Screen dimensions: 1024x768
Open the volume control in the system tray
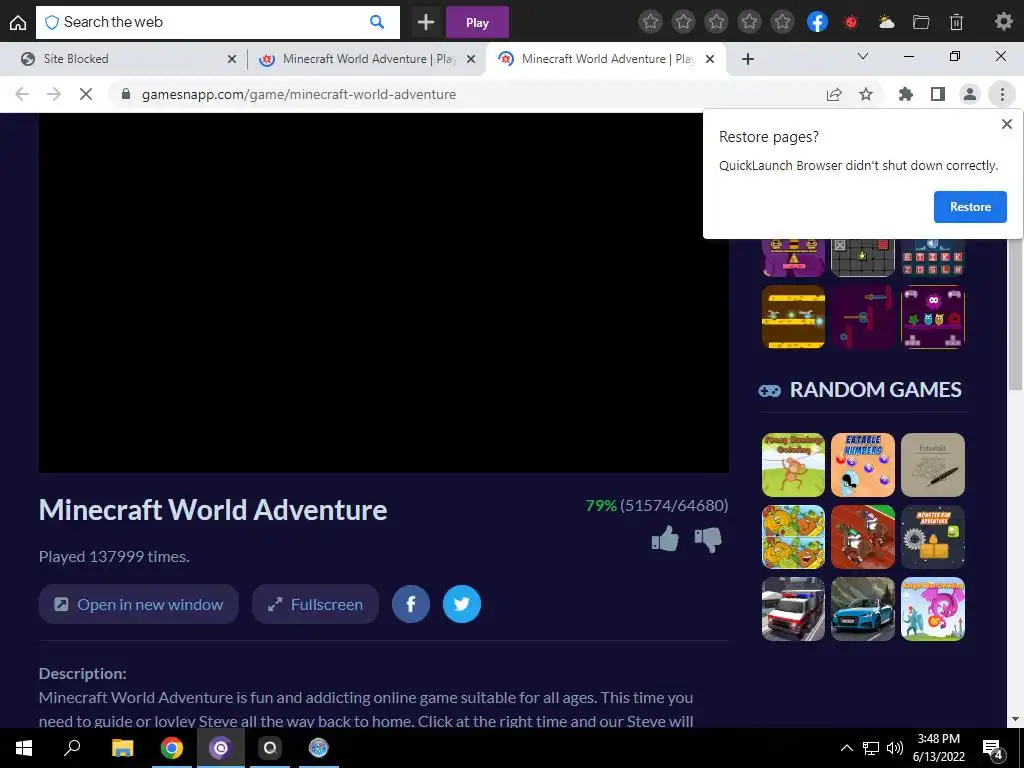[895, 748]
